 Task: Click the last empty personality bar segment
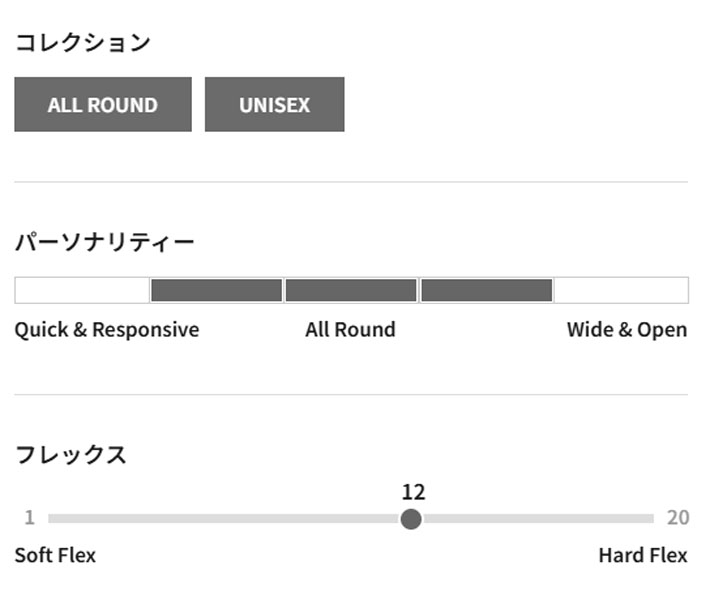[621, 290]
